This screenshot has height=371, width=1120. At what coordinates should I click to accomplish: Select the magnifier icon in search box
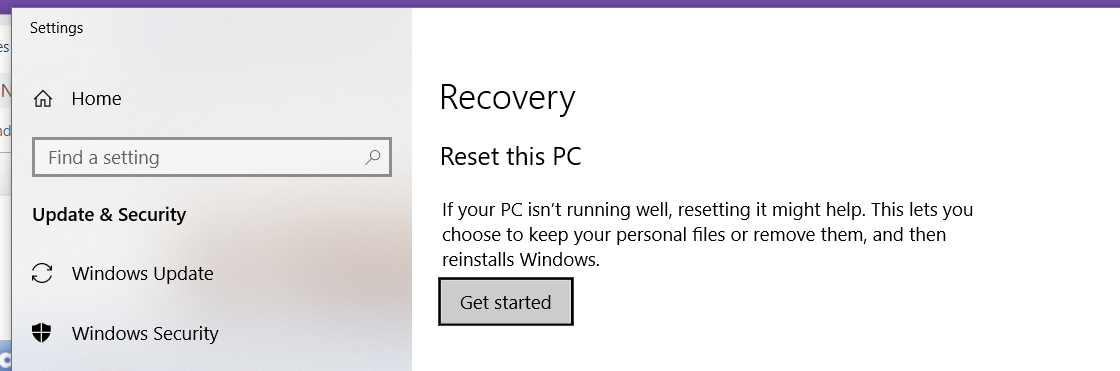372,157
